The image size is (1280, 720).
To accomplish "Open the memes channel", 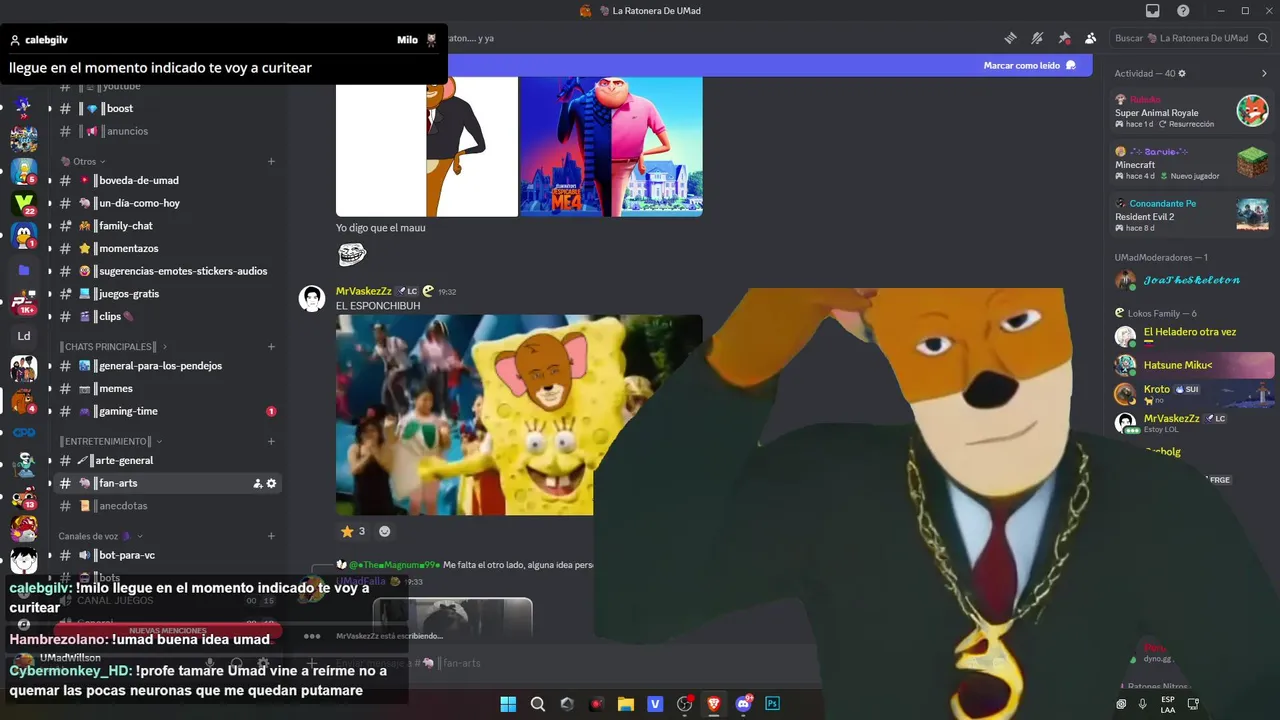I will pyautogui.click(x=166, y=388).
